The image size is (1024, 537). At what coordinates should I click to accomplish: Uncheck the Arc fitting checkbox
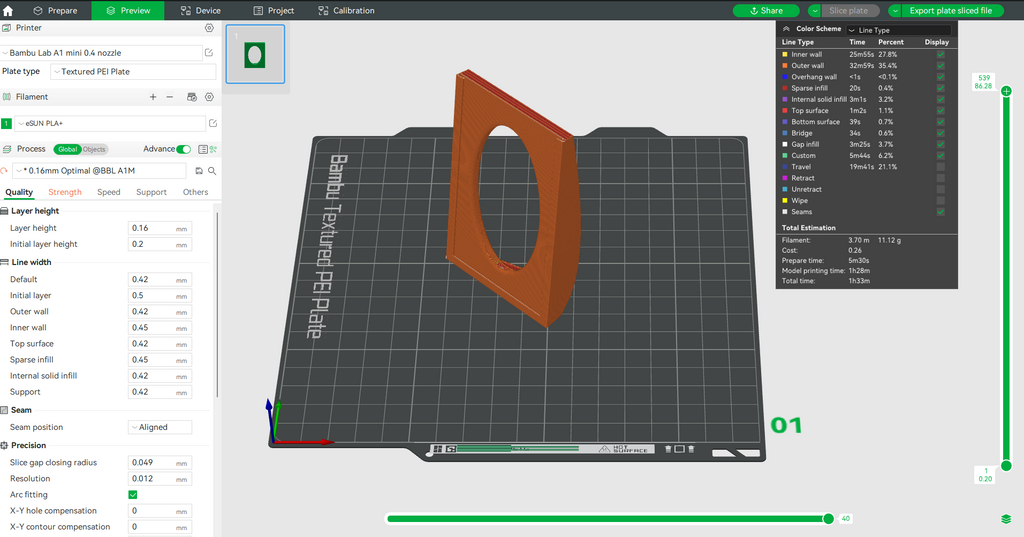point(133,495)
